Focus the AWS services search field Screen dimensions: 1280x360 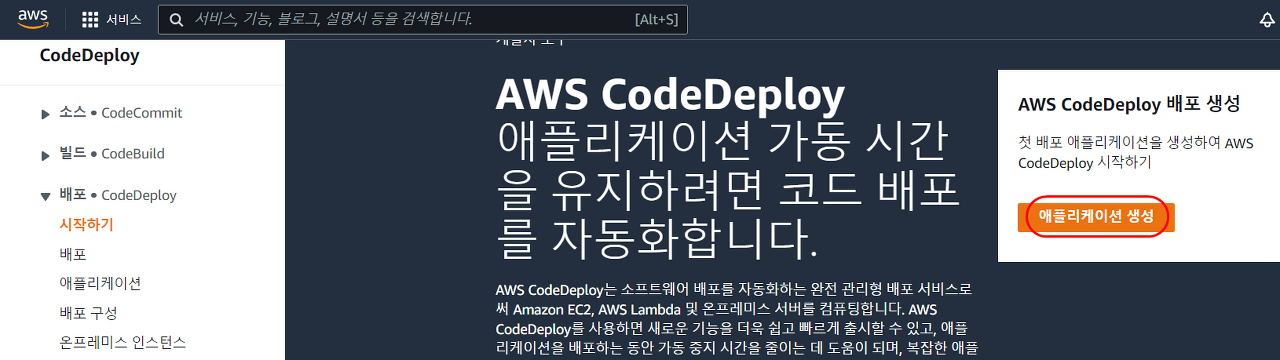click(x=423, y=19)
